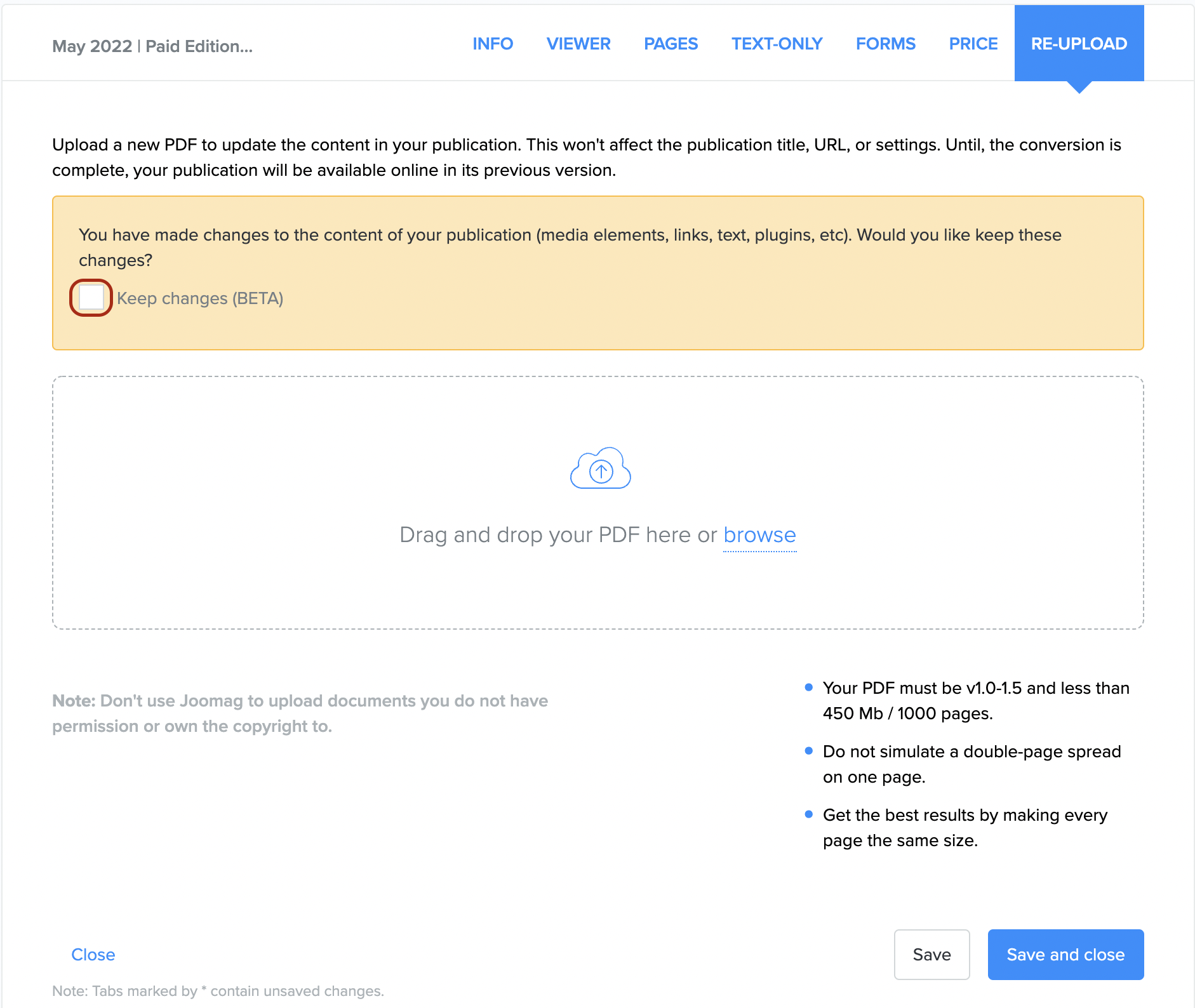Open the FORMS tab
This screenshot has width=1195, height=1008.
(x=885, y=44)
